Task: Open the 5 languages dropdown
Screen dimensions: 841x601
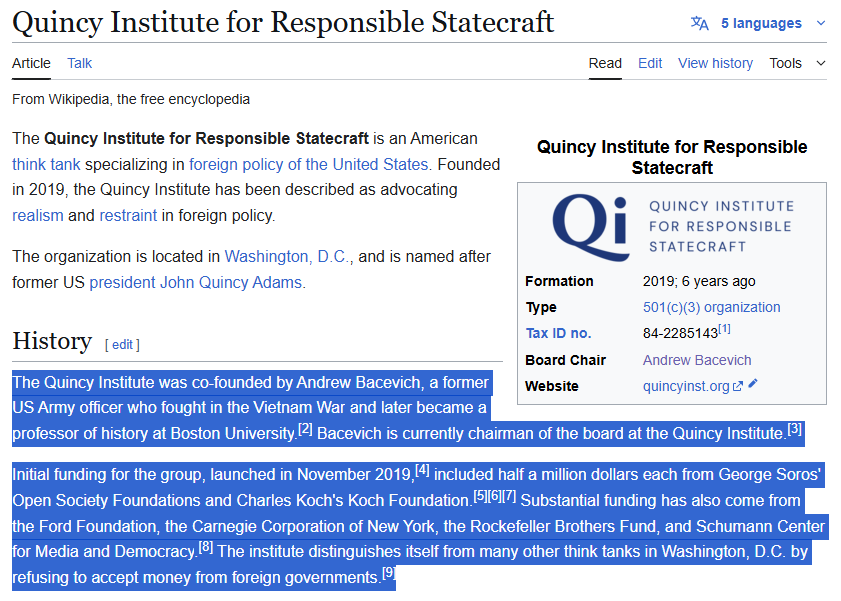Action: point(761,23)
